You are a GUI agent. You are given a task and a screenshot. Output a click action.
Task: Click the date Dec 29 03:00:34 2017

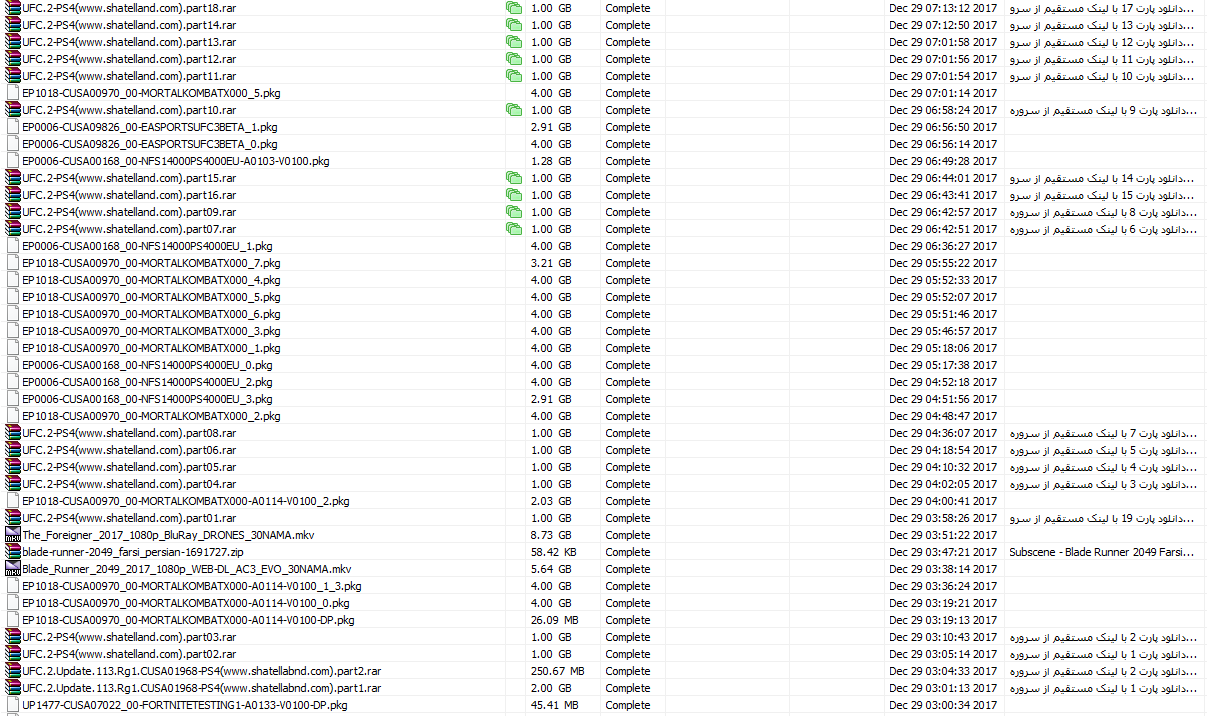pos(943,705)
